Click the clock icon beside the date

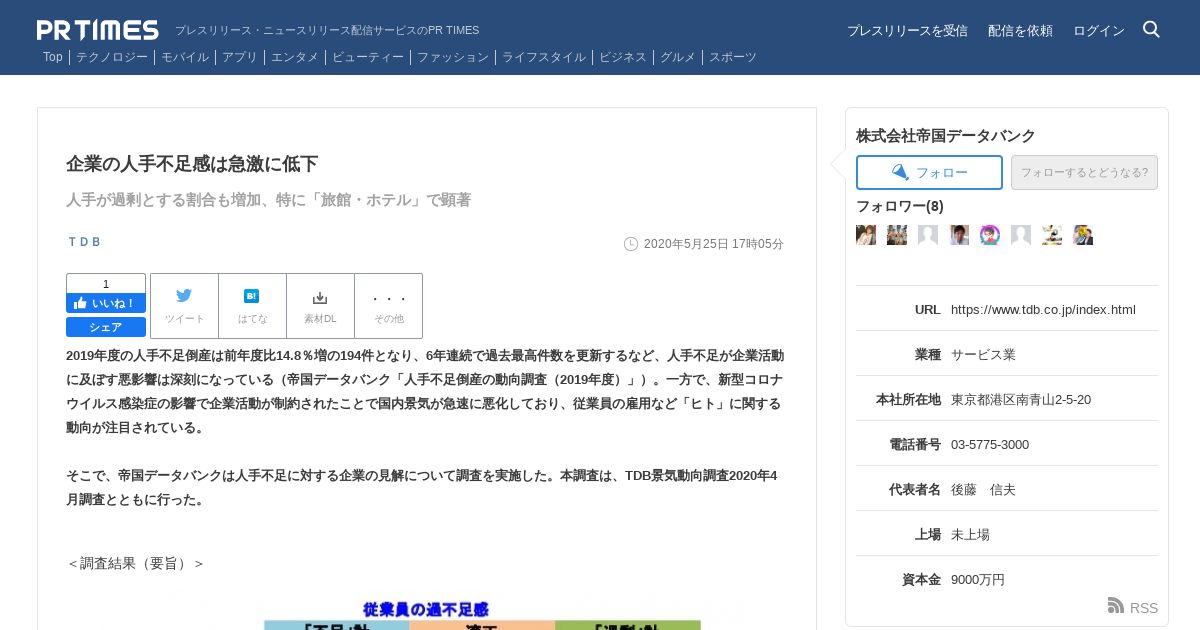[631, 244]
